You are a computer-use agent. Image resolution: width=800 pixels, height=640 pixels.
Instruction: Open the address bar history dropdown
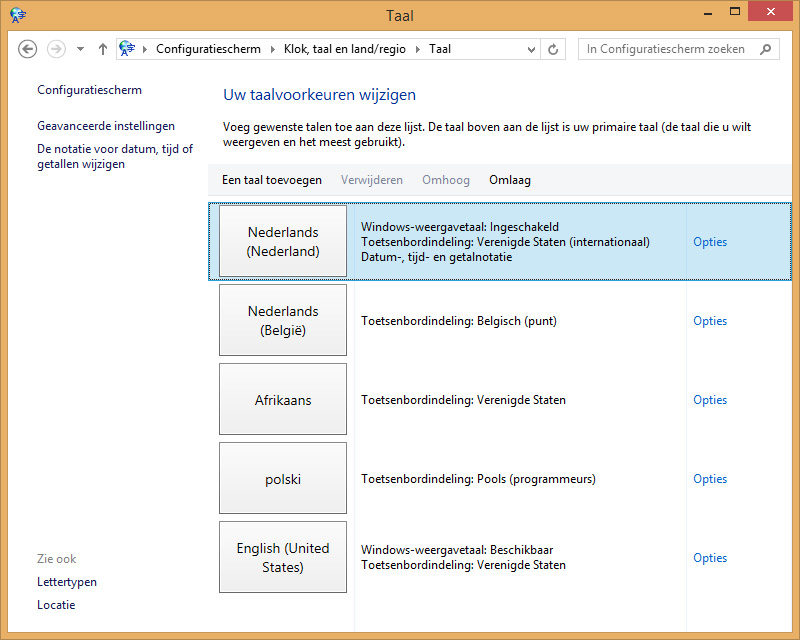click(531, 50)
